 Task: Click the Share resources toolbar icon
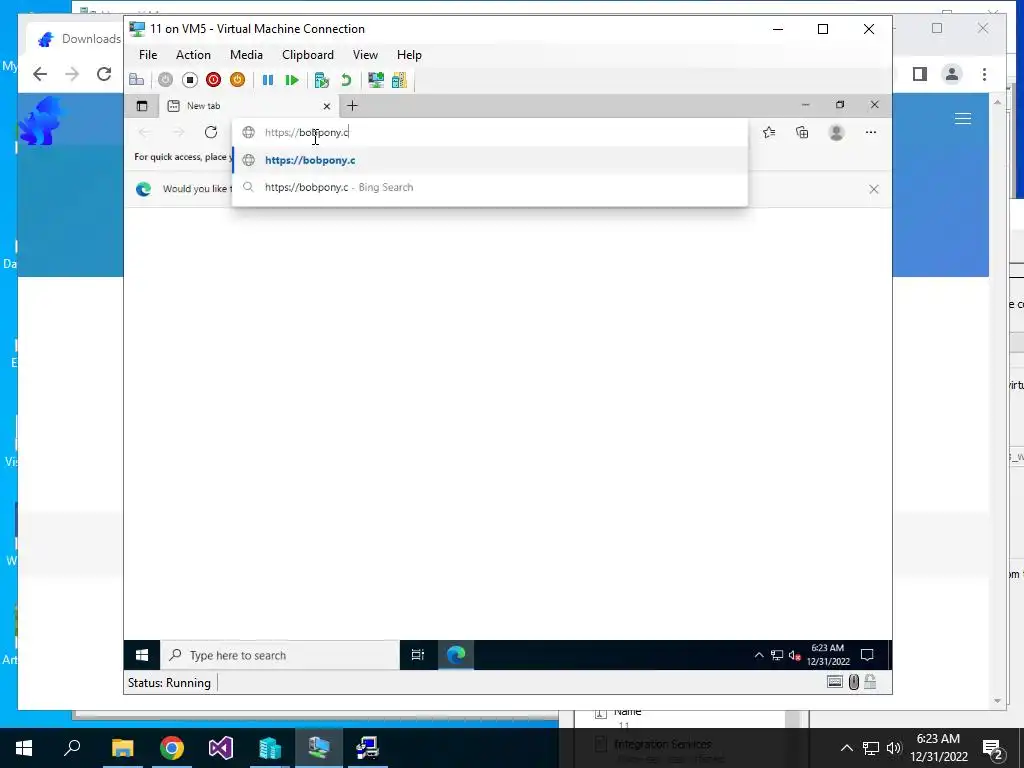tap(399, 80)
